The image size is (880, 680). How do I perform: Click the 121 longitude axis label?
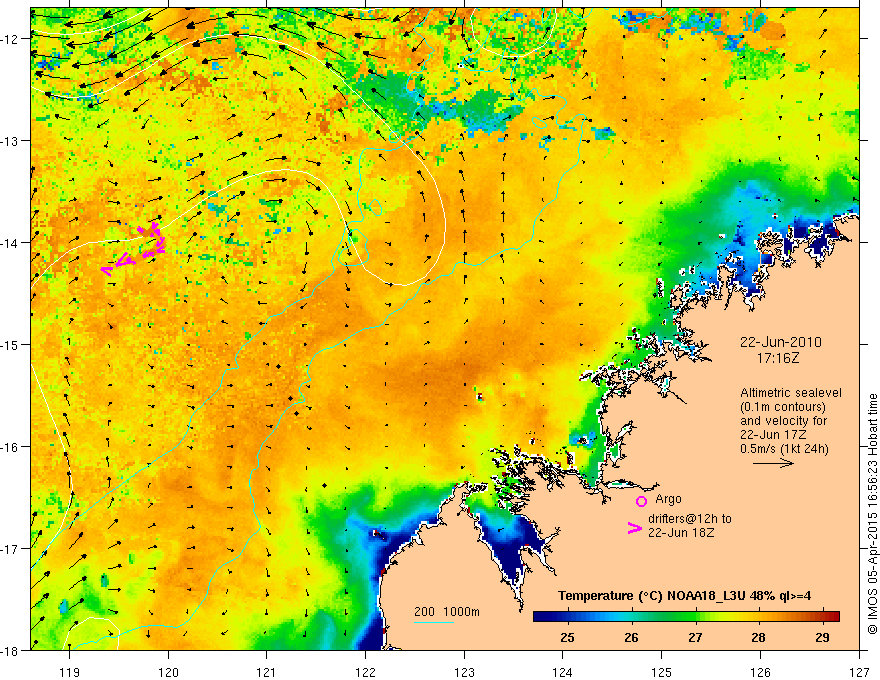pos(267,672)
